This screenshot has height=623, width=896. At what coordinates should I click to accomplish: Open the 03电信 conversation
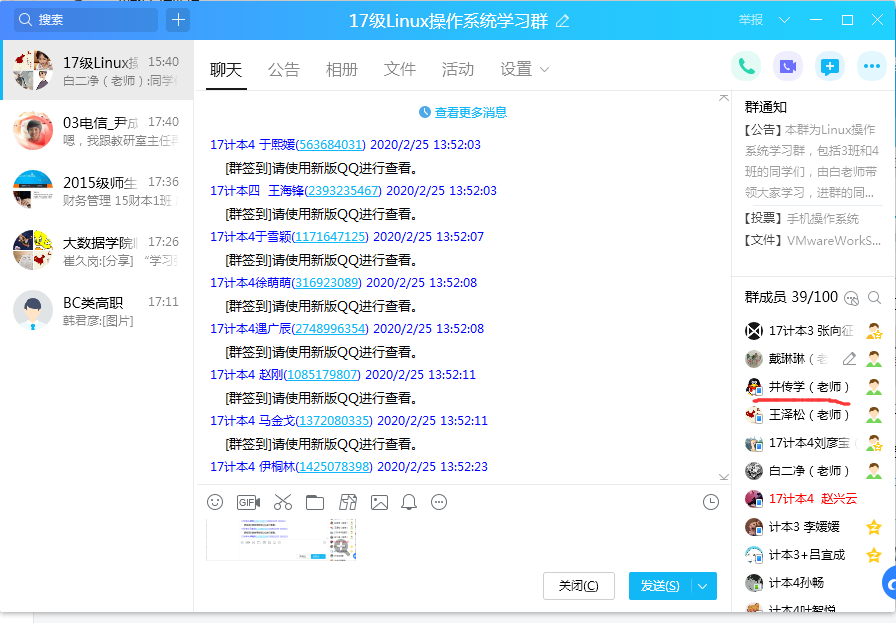(97, 131)
